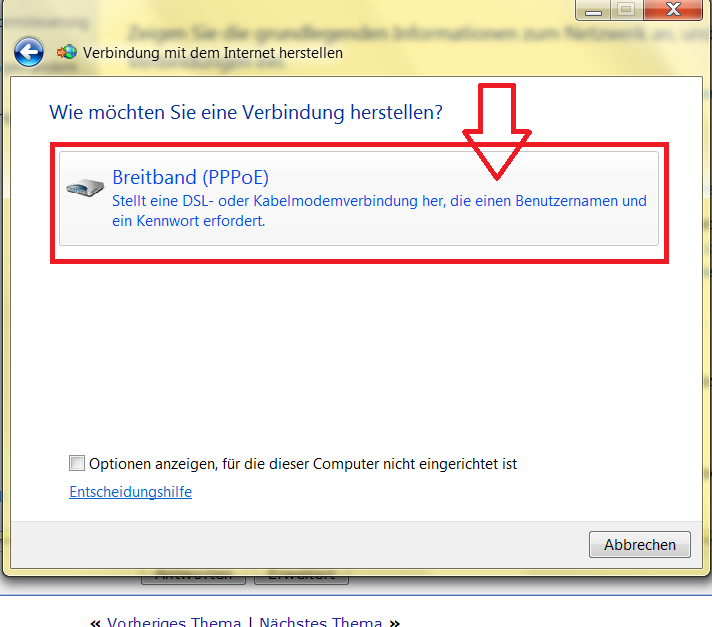Go back using the blue arrow button

[x=29, y=52]
